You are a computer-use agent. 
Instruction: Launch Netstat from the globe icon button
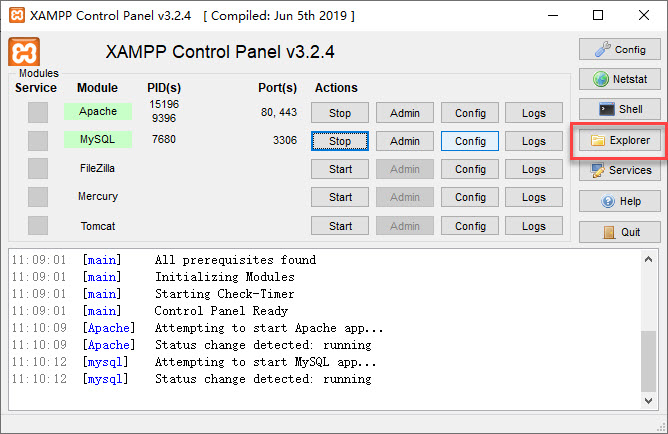coord(619,79)
